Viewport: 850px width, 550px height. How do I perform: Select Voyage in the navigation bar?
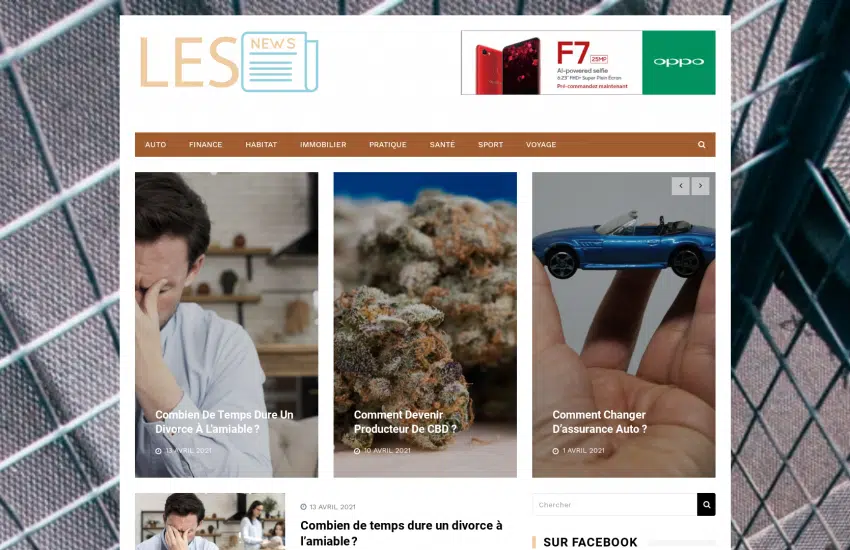click(x=541, y=145)
